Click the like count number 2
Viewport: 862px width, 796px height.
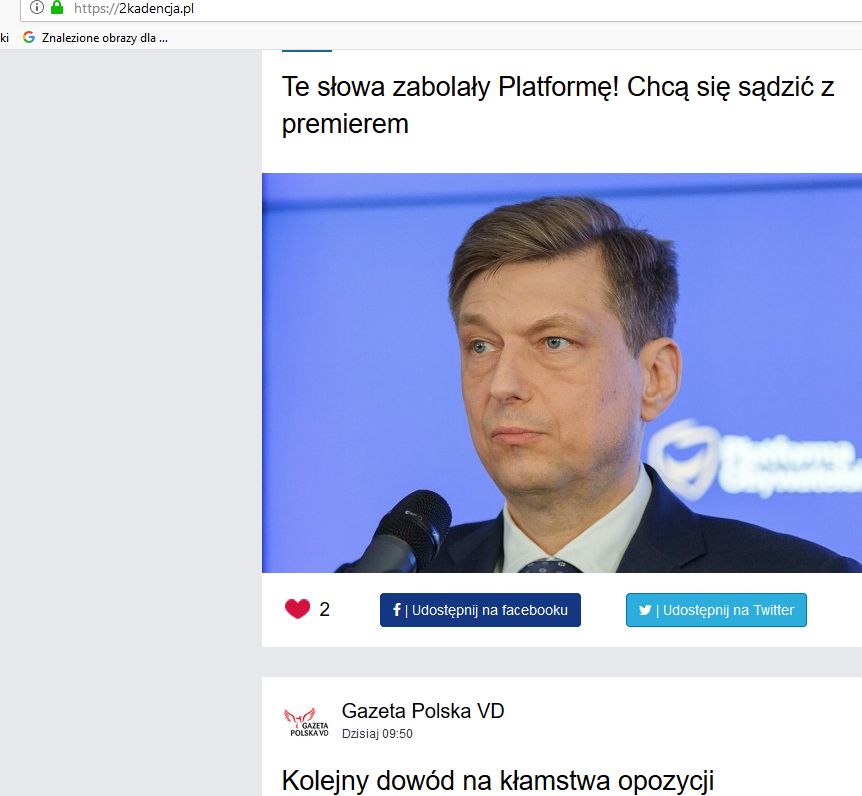324,609
